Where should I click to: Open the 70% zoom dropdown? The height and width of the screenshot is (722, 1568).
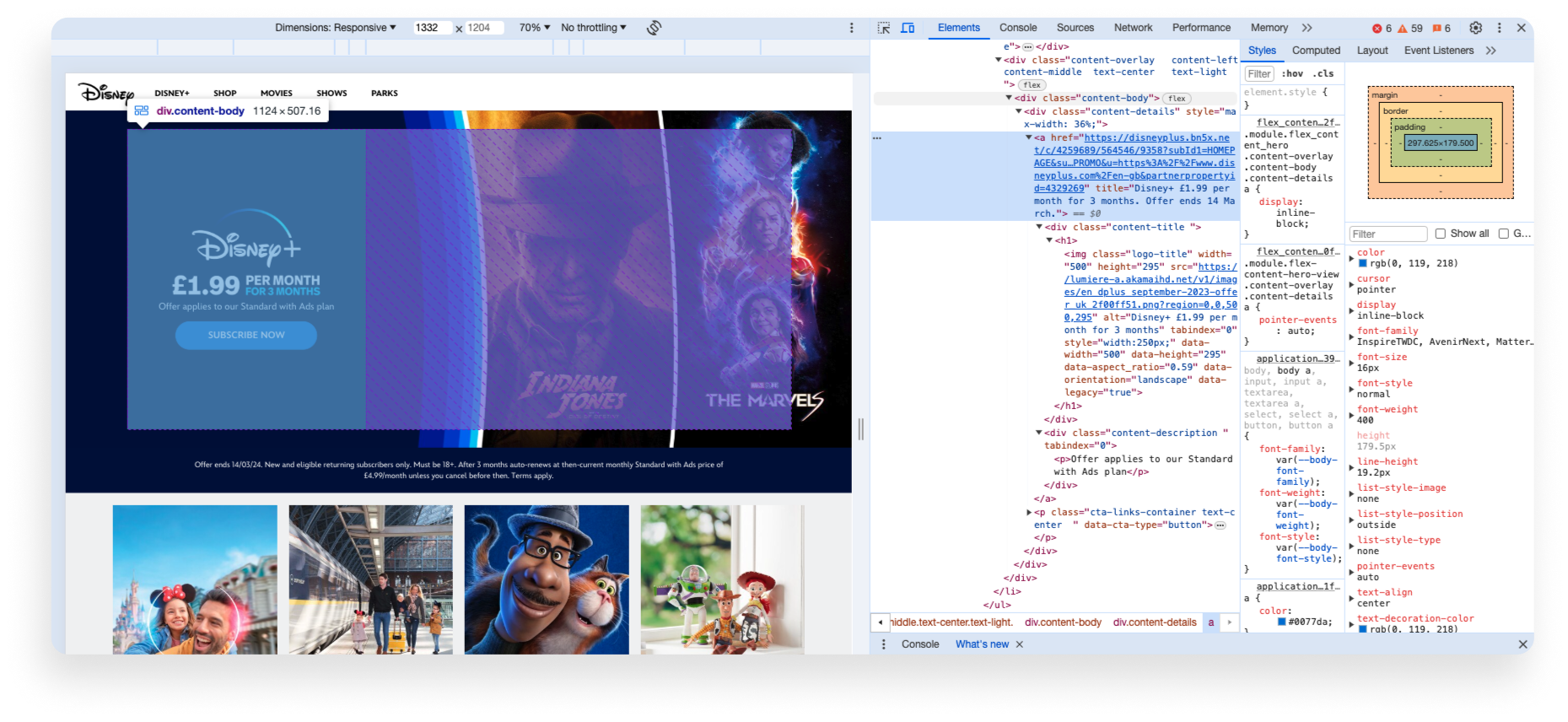tap(535, 28)
